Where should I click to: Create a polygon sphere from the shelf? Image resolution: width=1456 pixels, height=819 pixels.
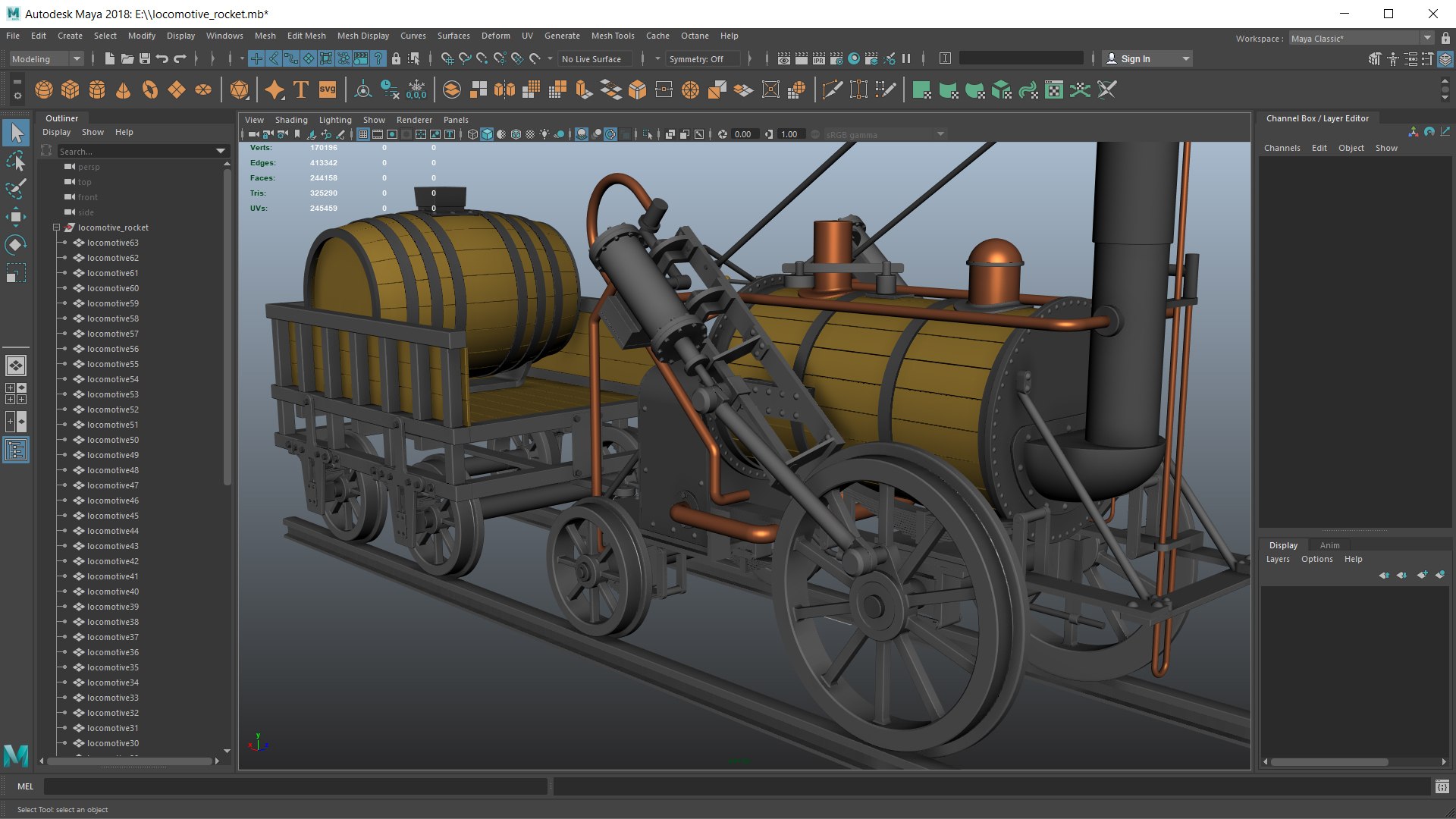point(44,90)
